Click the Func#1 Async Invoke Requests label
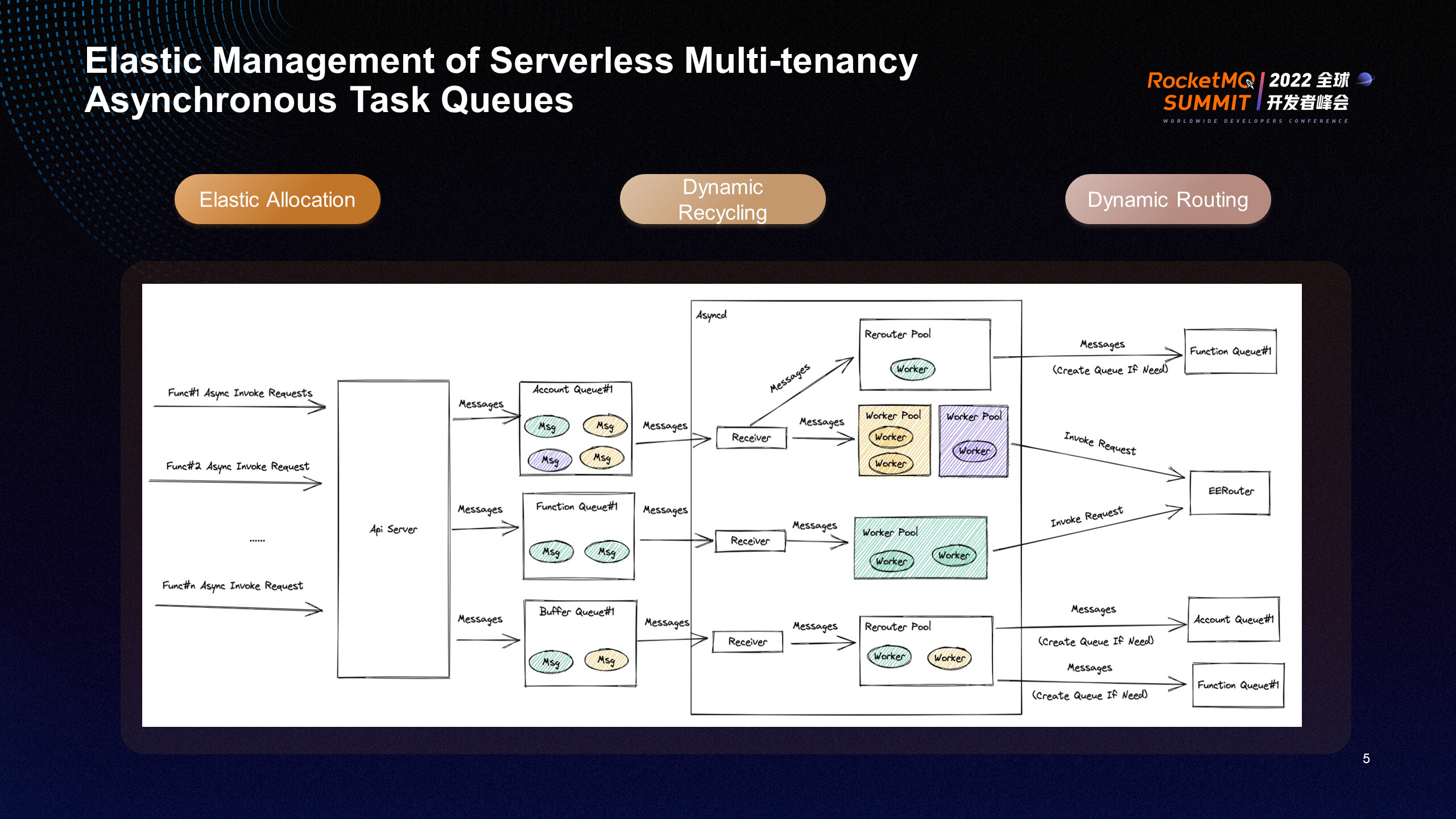This screenshot has width=1456, height=819. [240, 393]
